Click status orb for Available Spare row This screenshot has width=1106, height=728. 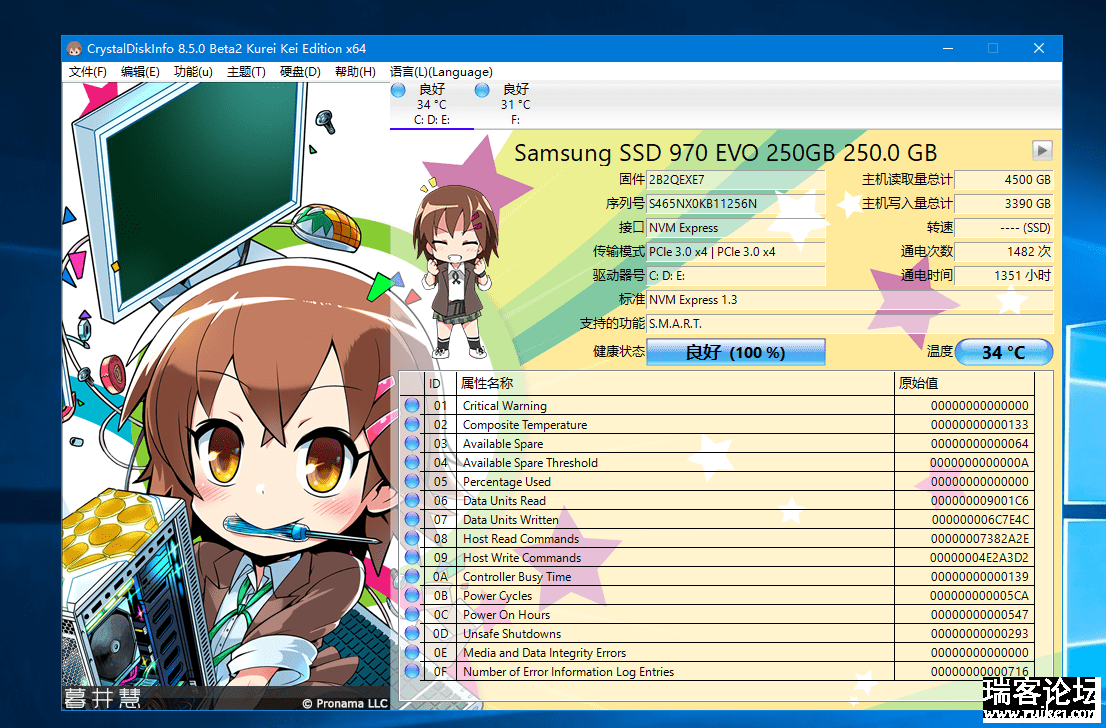pyautogui.click(x=412, y=444)
